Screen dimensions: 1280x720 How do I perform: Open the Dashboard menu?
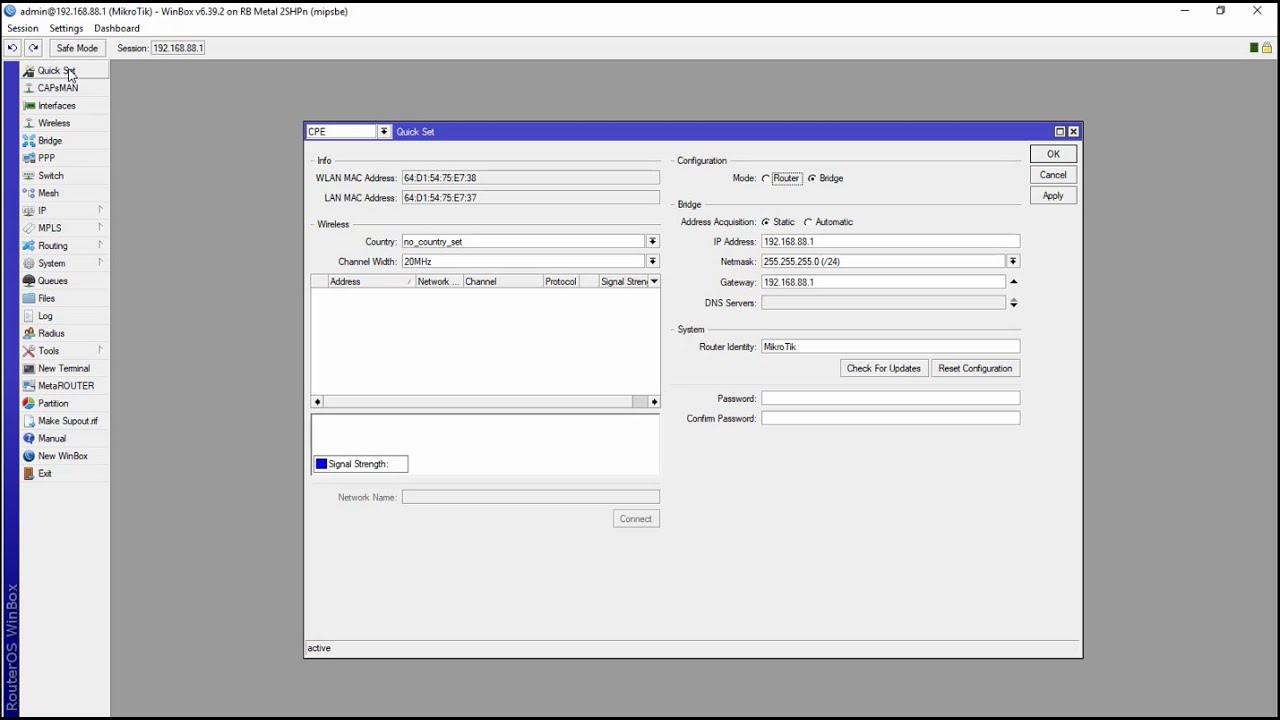(117, 28)
